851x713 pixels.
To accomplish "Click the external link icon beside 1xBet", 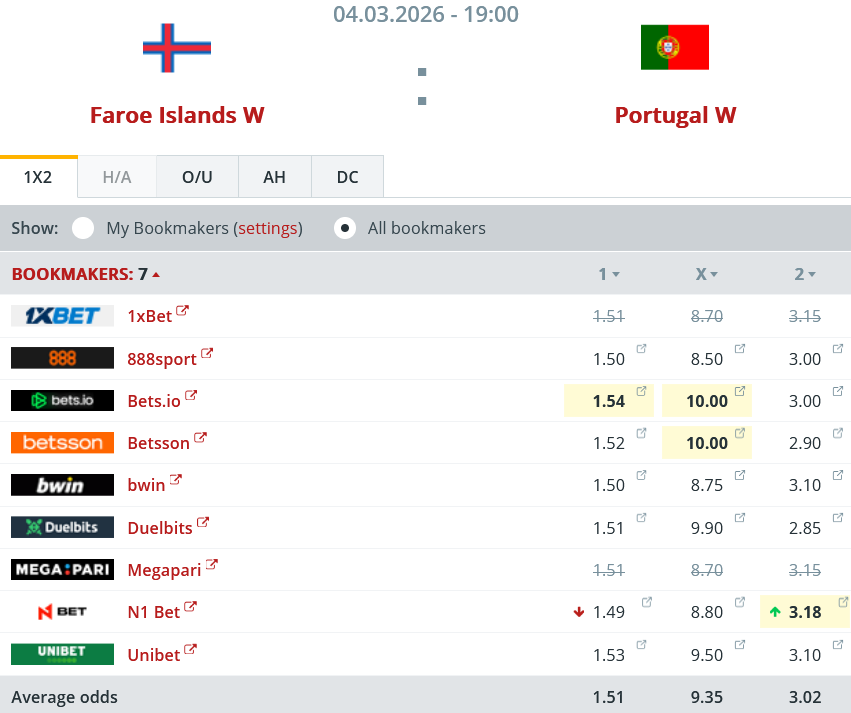I will (x=182, y=311).
